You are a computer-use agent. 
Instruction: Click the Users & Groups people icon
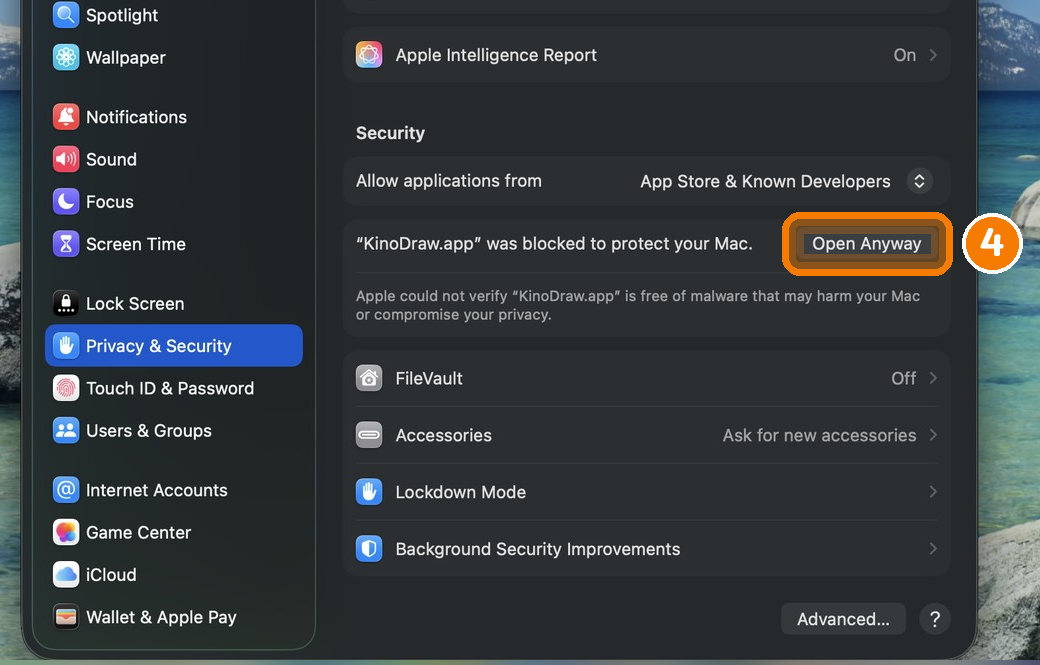(x=66, y=430)
